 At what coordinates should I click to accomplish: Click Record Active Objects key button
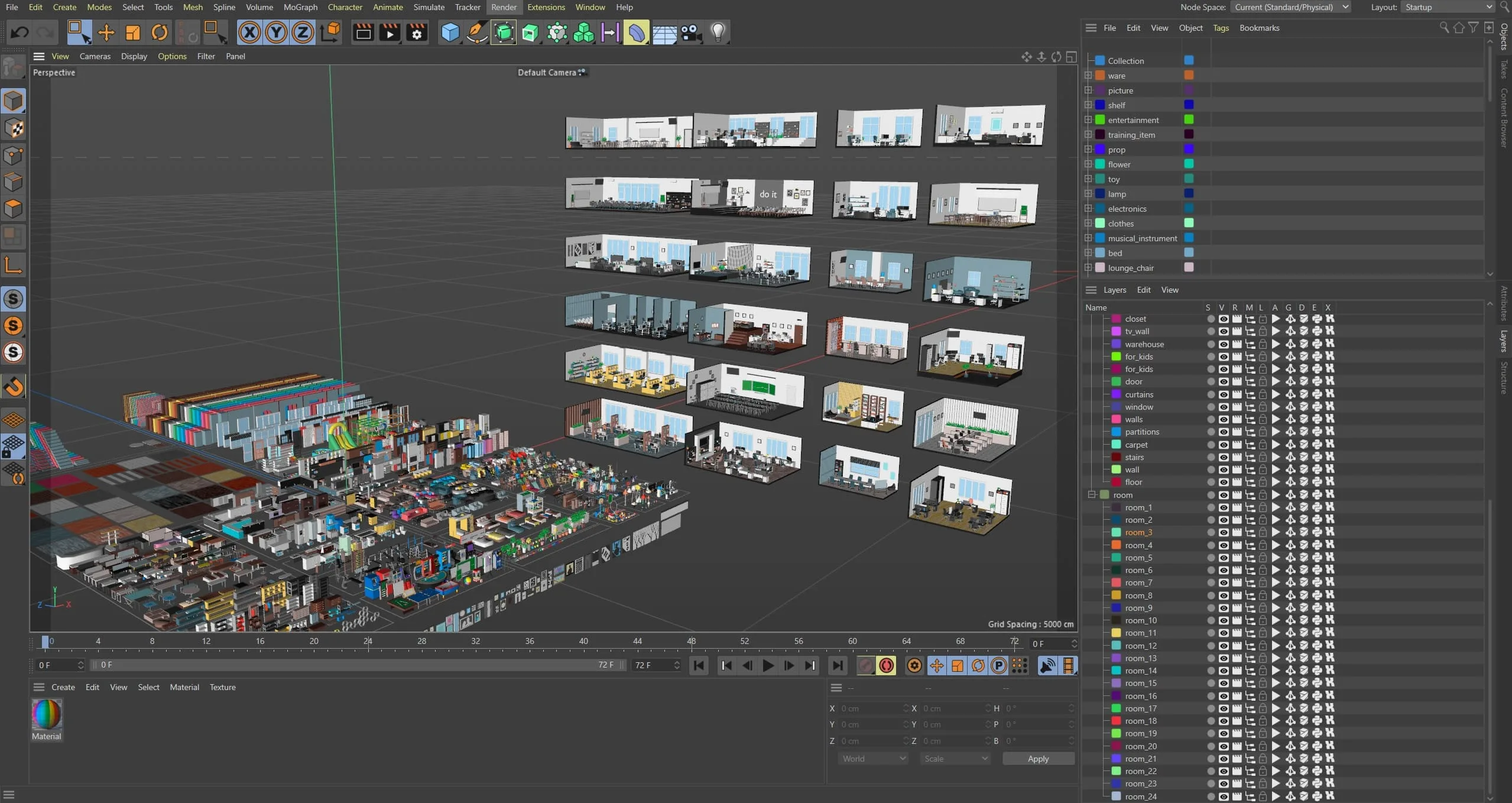(x=865, y=666)
